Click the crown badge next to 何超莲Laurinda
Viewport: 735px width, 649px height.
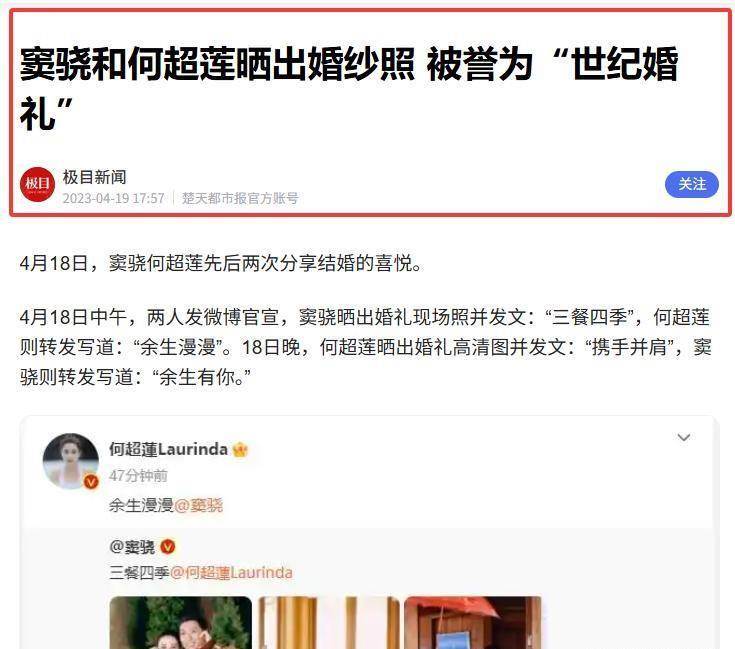click(x=240, y=449)
